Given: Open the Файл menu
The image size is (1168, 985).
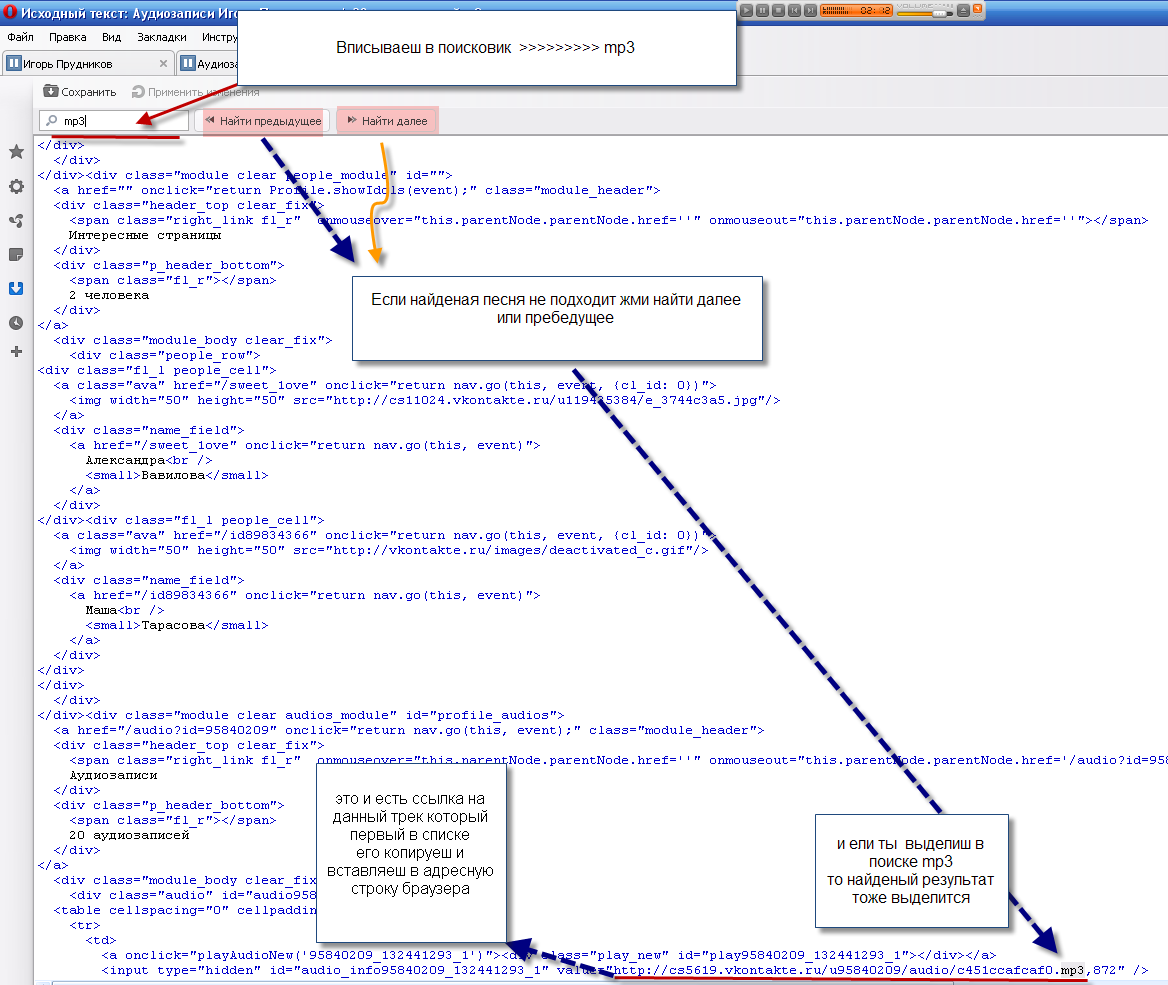Looking at the screenshot, I should 21,37.
